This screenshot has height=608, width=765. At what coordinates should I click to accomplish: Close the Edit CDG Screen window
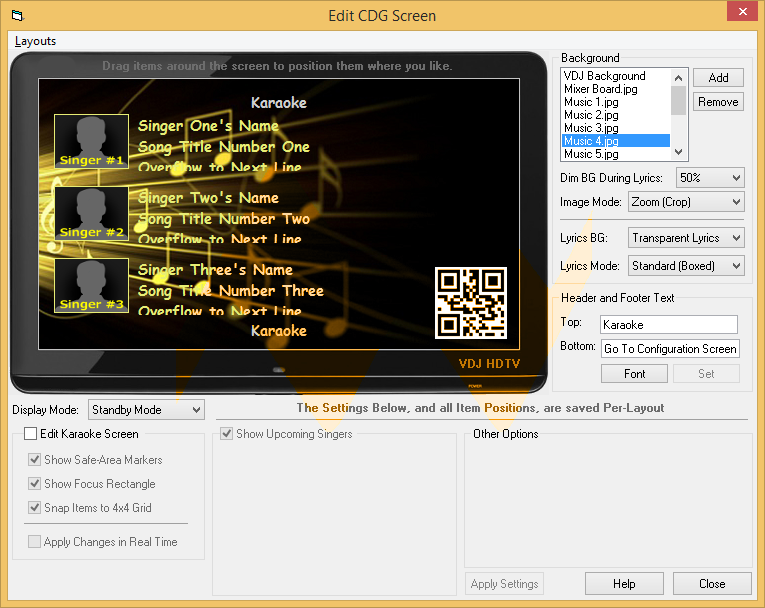pos(742,11)
